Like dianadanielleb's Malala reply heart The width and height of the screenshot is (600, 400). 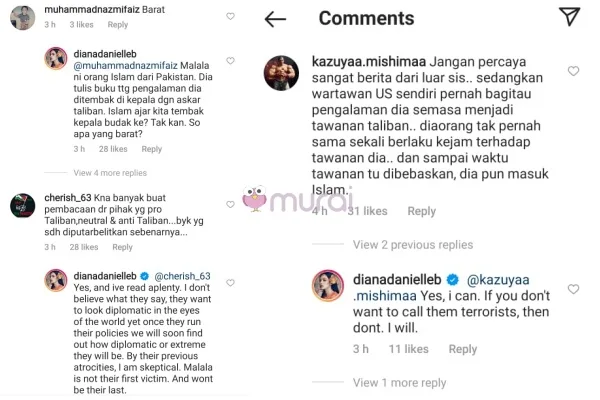point(230,60)
